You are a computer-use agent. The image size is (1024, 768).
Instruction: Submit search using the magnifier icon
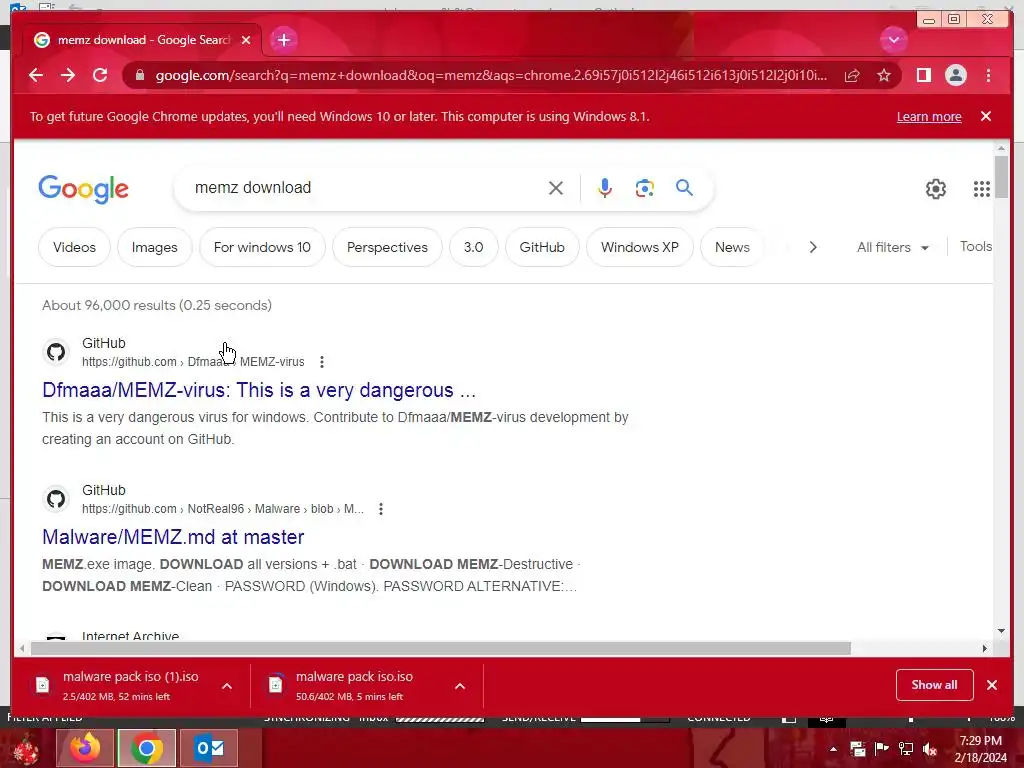coord(684,188)
